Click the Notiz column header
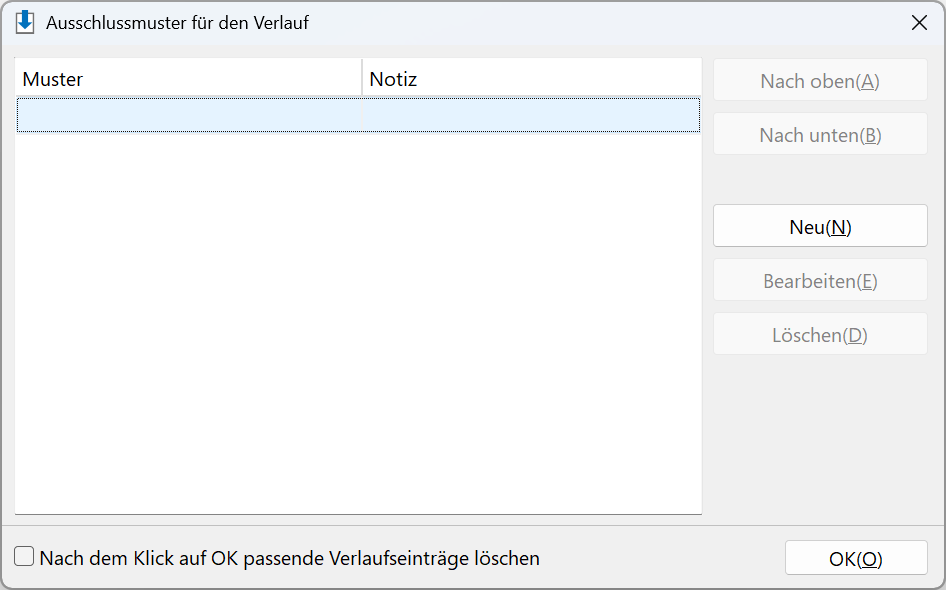The height and width of the screenshot is (590, 946). tap(532, 79)
